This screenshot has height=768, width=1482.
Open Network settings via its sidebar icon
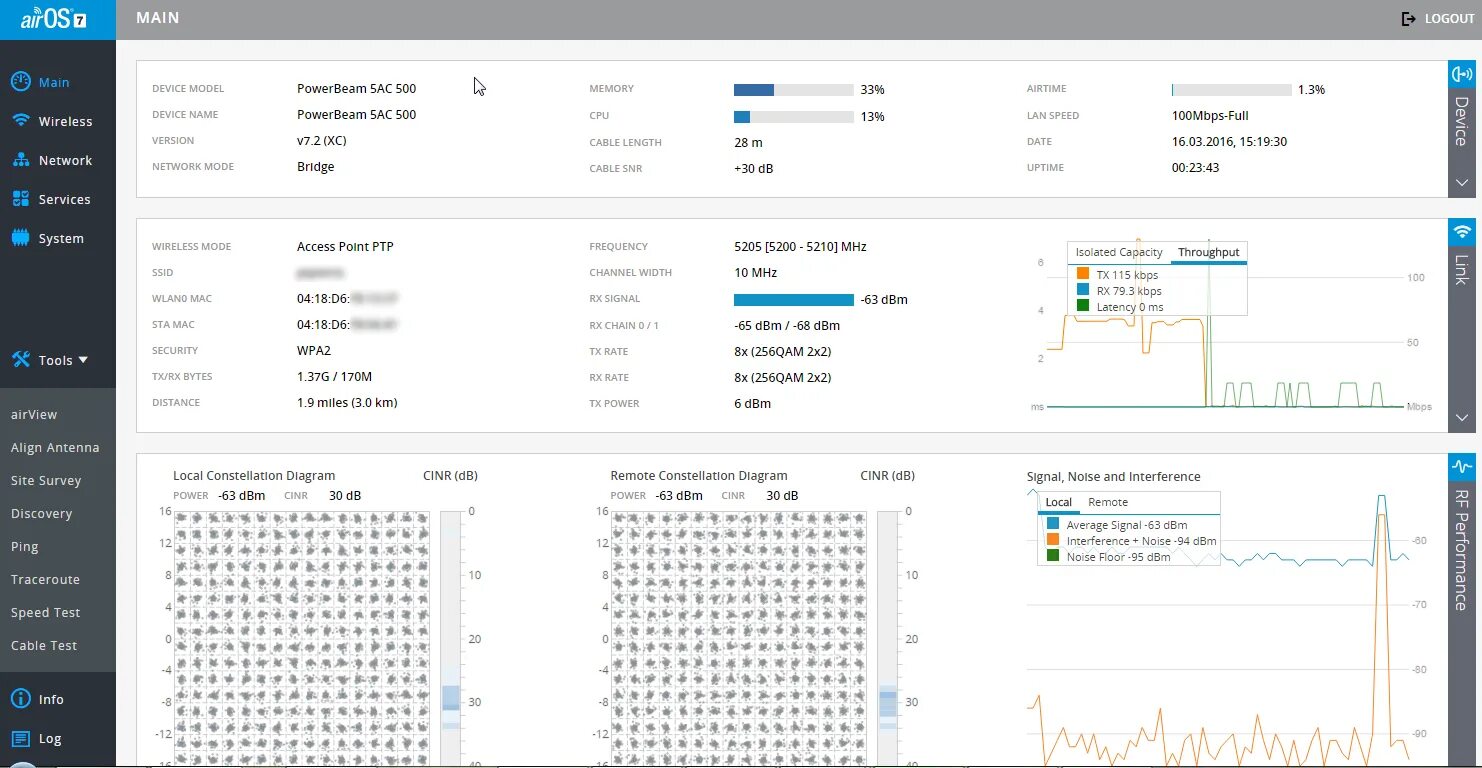pyautogui.click(x=20, y=160)
